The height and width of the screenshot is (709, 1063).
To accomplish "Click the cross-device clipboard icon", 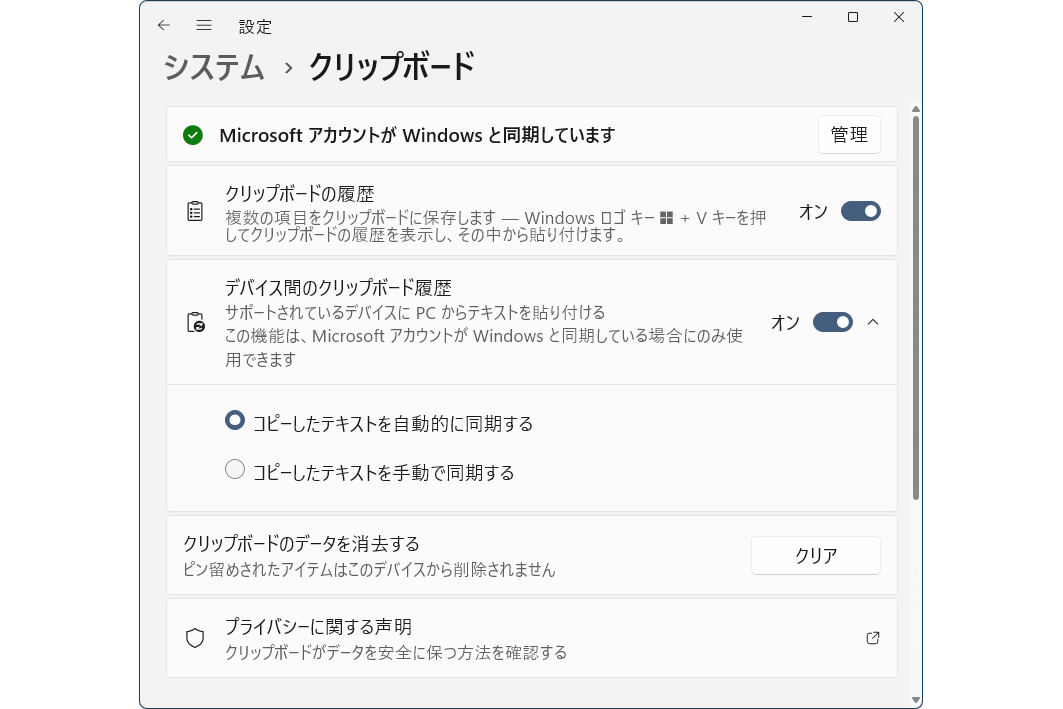I will coord(195,322).
